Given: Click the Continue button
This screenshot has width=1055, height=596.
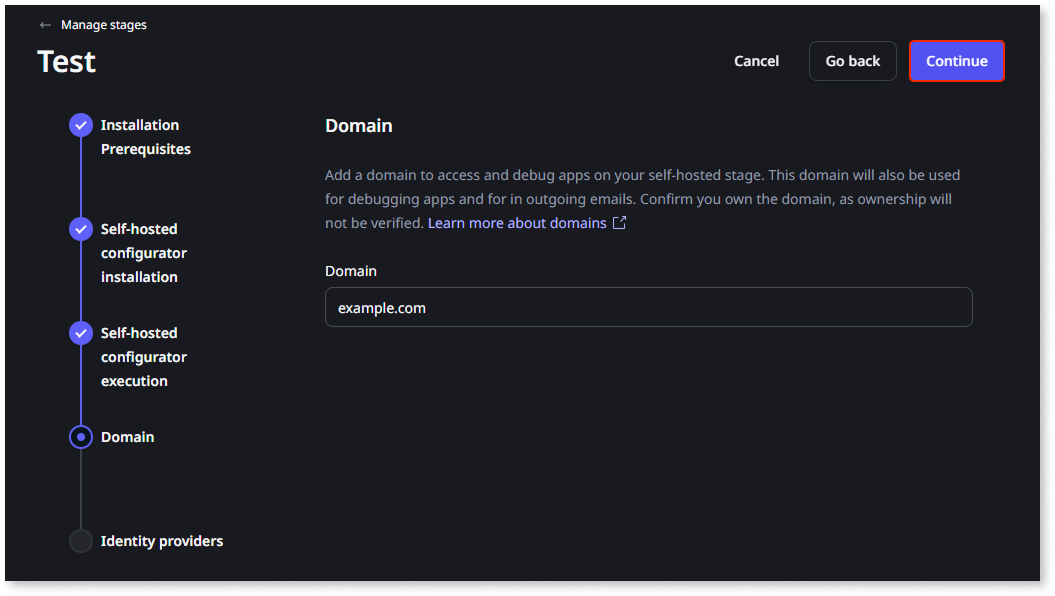Looking at the screenshot, I should pyautogui.click(x=956, y=61).
